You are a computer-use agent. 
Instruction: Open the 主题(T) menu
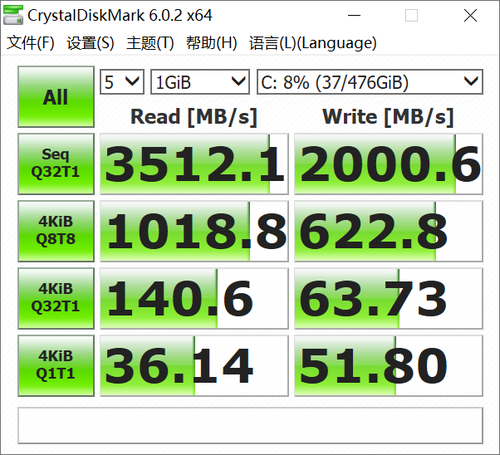click(150, 43)
